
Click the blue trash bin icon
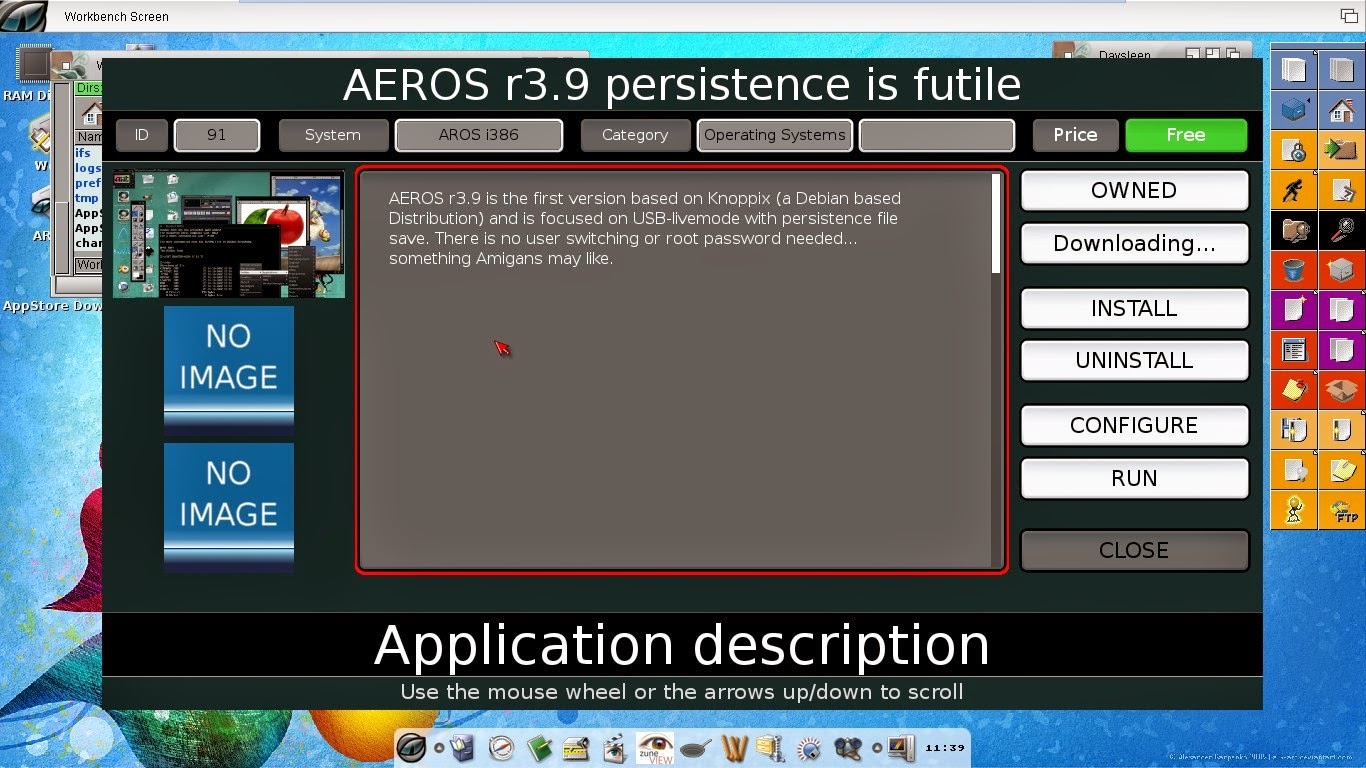tap(1294, 270)
